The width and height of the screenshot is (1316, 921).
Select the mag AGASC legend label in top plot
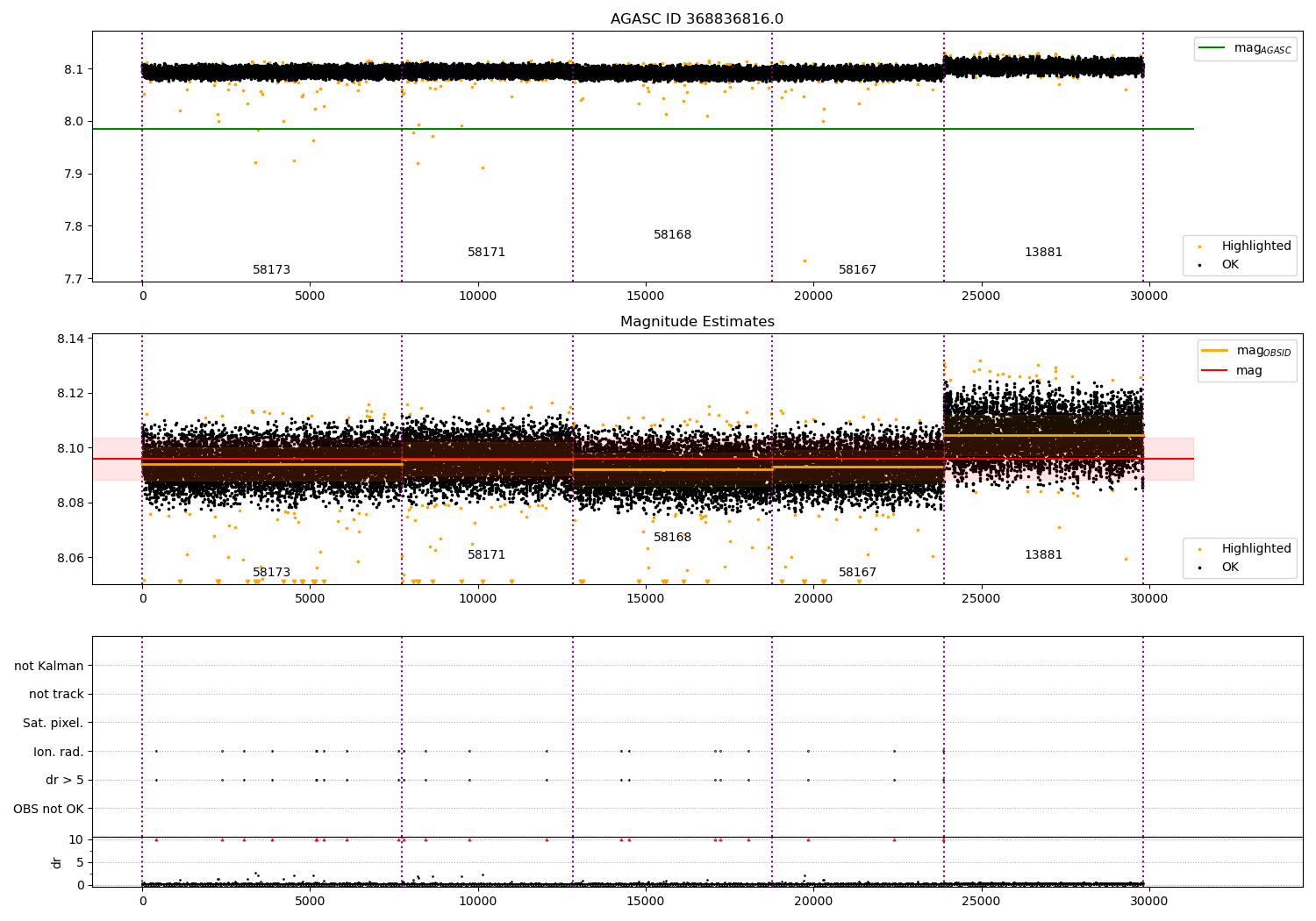tap(1262, 48)
